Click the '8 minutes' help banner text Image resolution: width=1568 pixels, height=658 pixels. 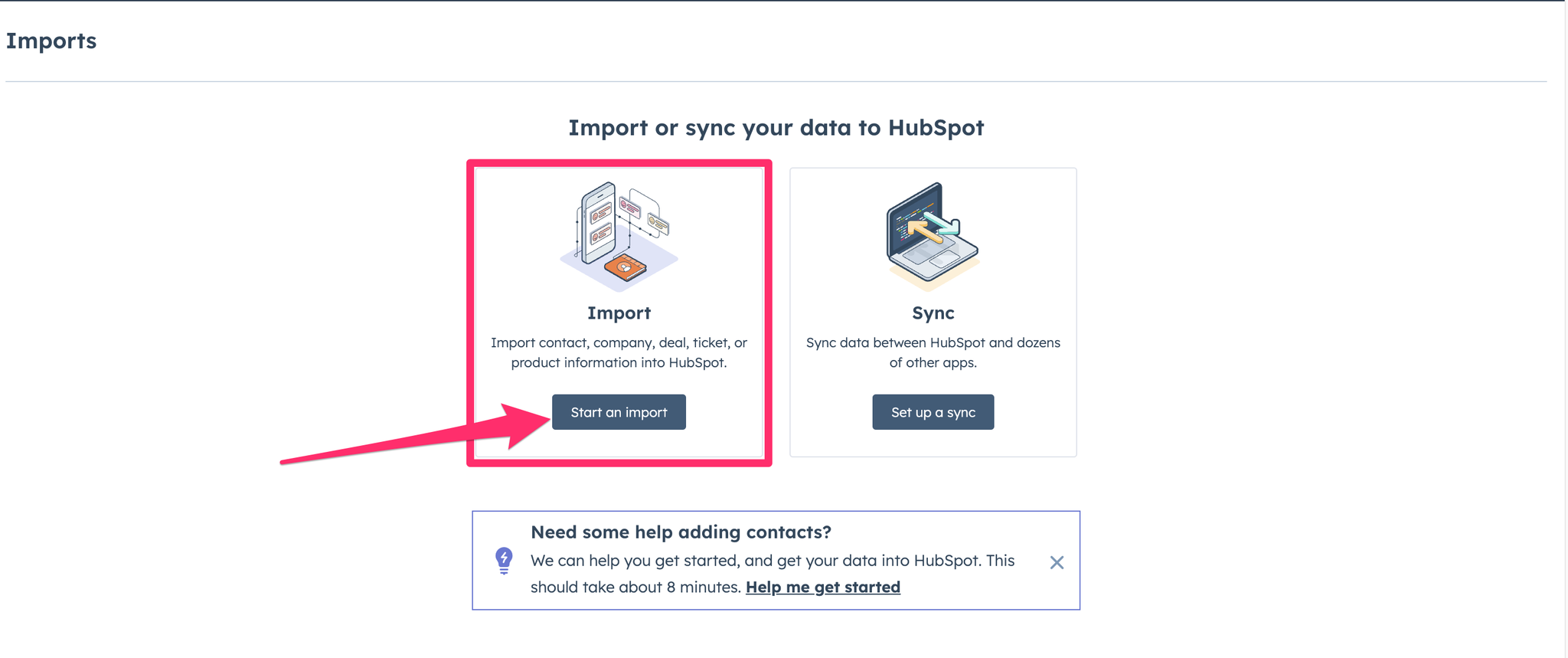703,588
